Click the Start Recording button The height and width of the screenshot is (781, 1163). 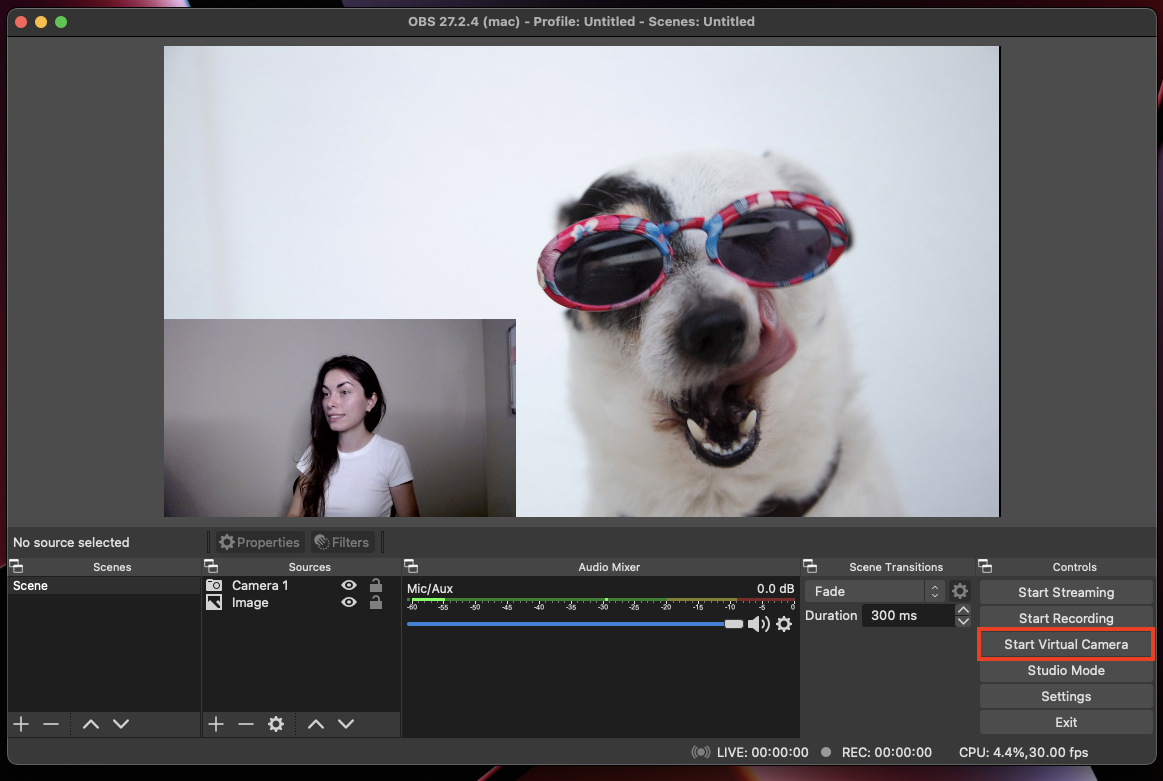[1066, 619]
